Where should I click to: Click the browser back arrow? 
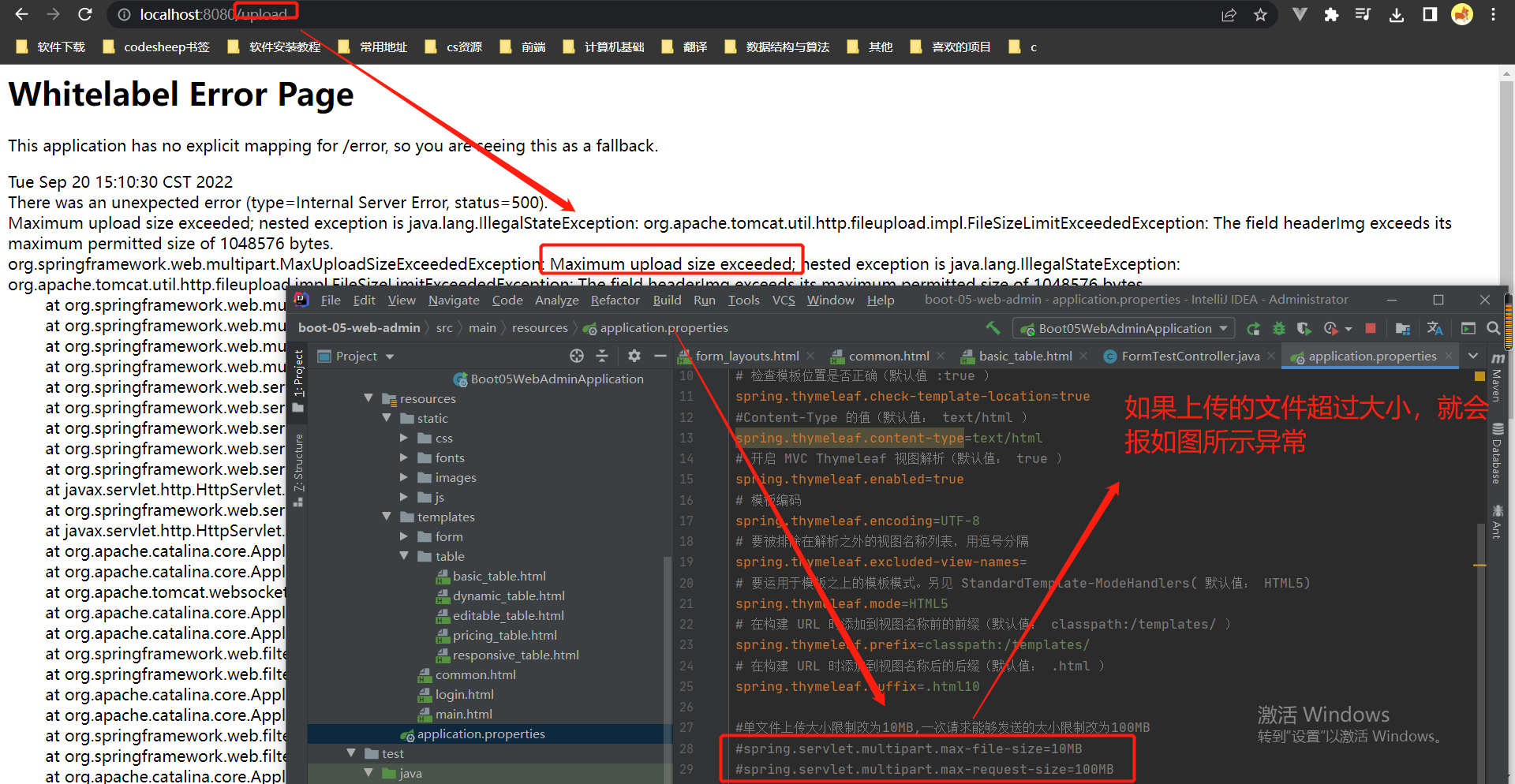21,14
